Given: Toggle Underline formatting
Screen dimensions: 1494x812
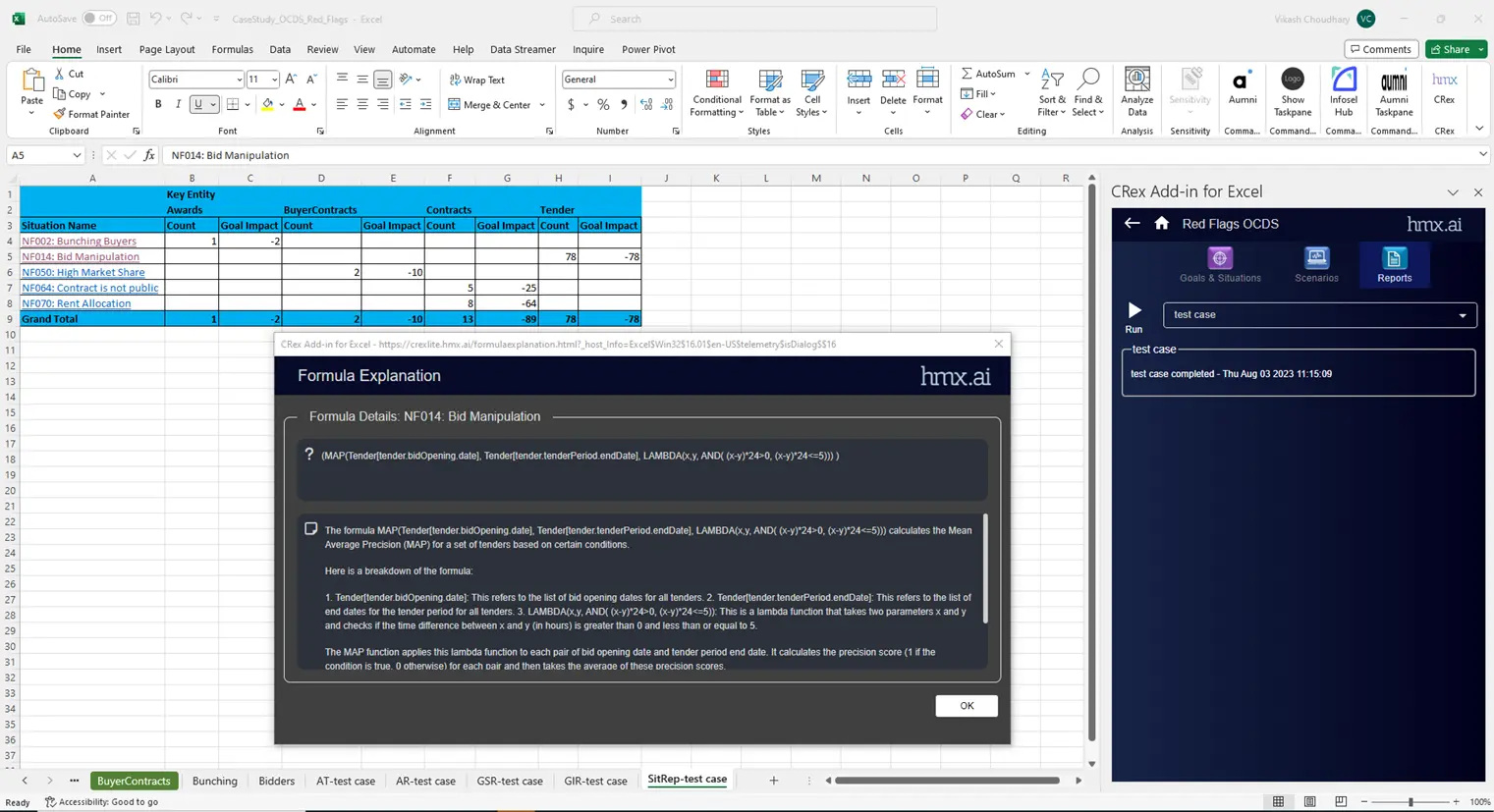Looking at the screenshot, I should tap(198, 104).
